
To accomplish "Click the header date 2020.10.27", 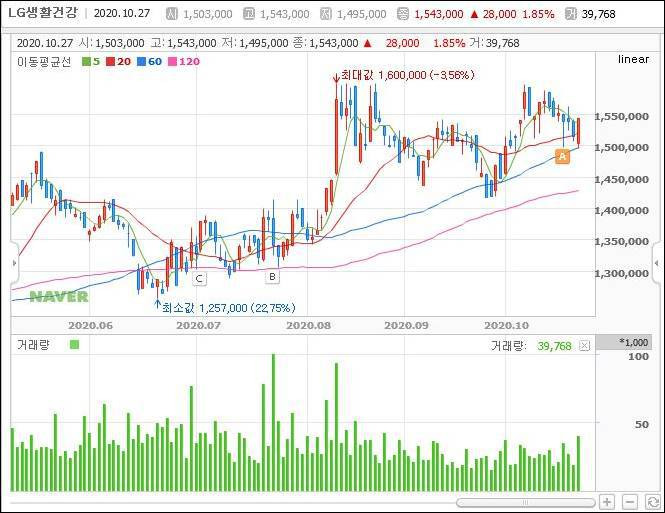I will (122, 13).
